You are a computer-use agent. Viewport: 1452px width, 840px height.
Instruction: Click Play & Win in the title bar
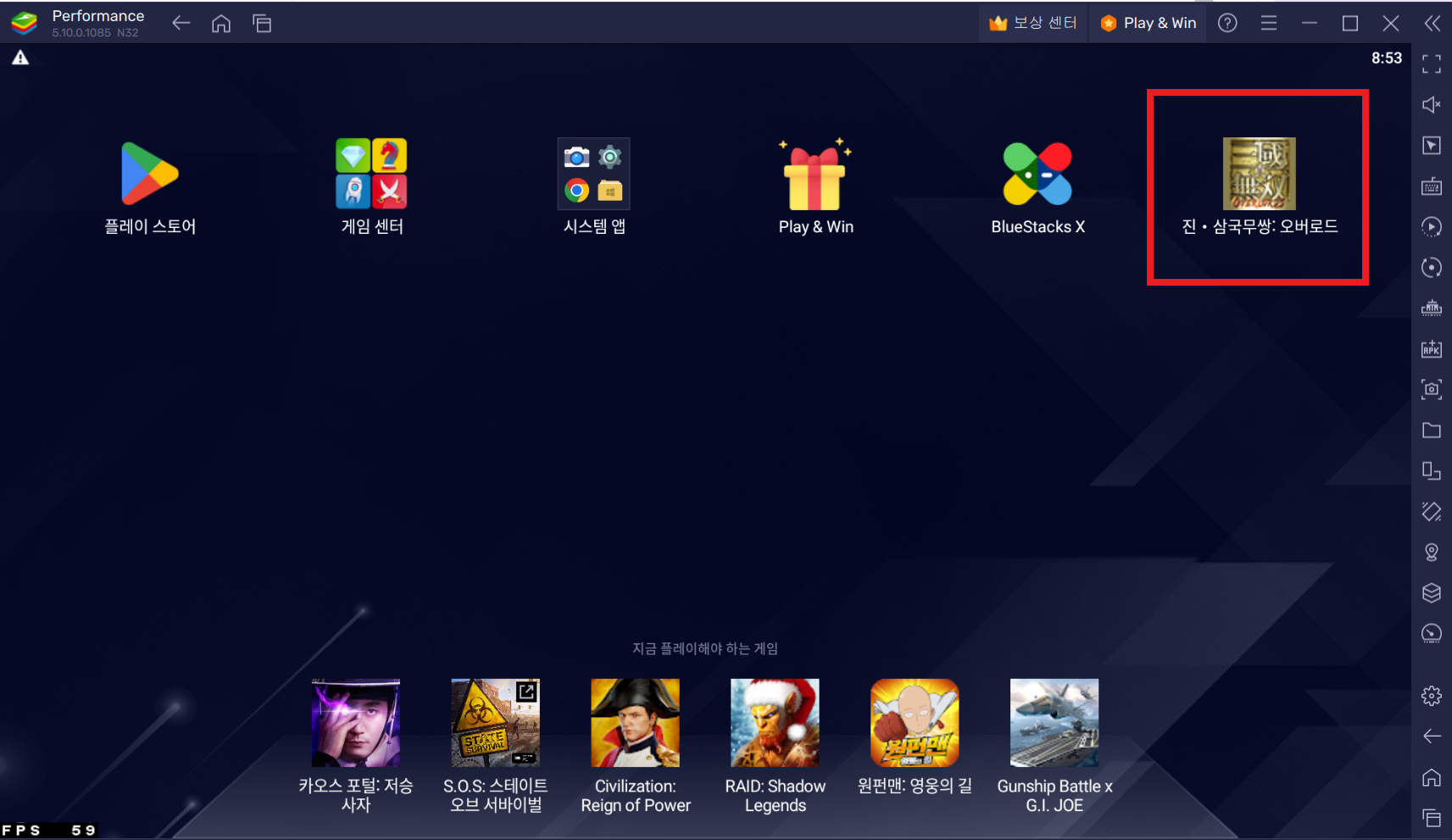(1149, 23)
